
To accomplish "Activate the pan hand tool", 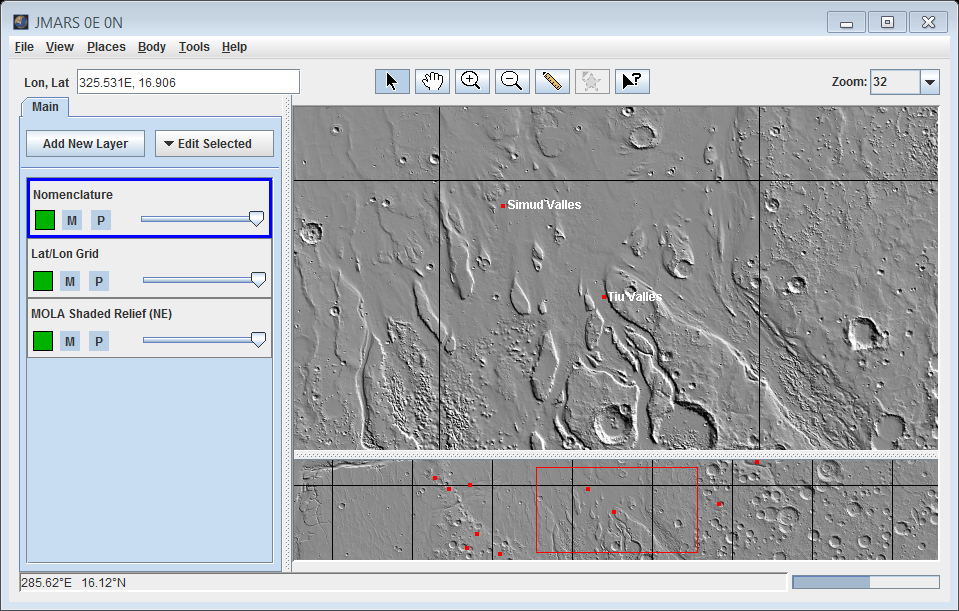I will [432, 82].
